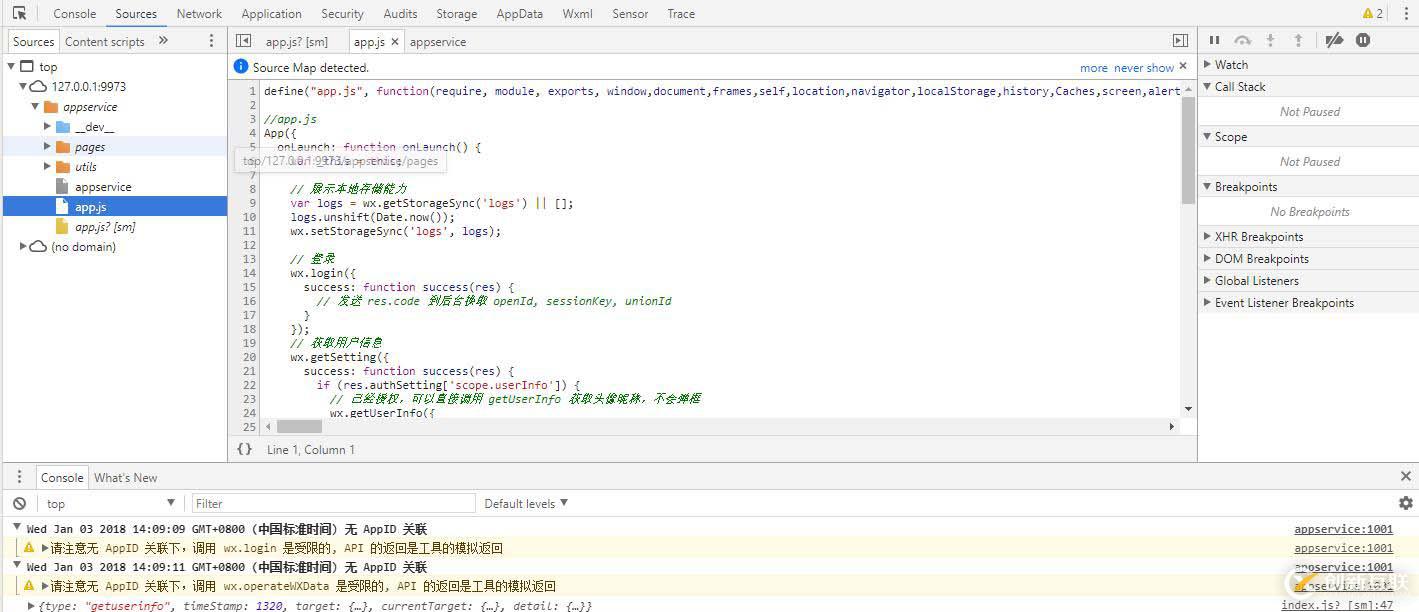Click the 'never show' link
Image resolution: width=1419 pixels, height=612 pixels.
click(x=1144, y=68)
